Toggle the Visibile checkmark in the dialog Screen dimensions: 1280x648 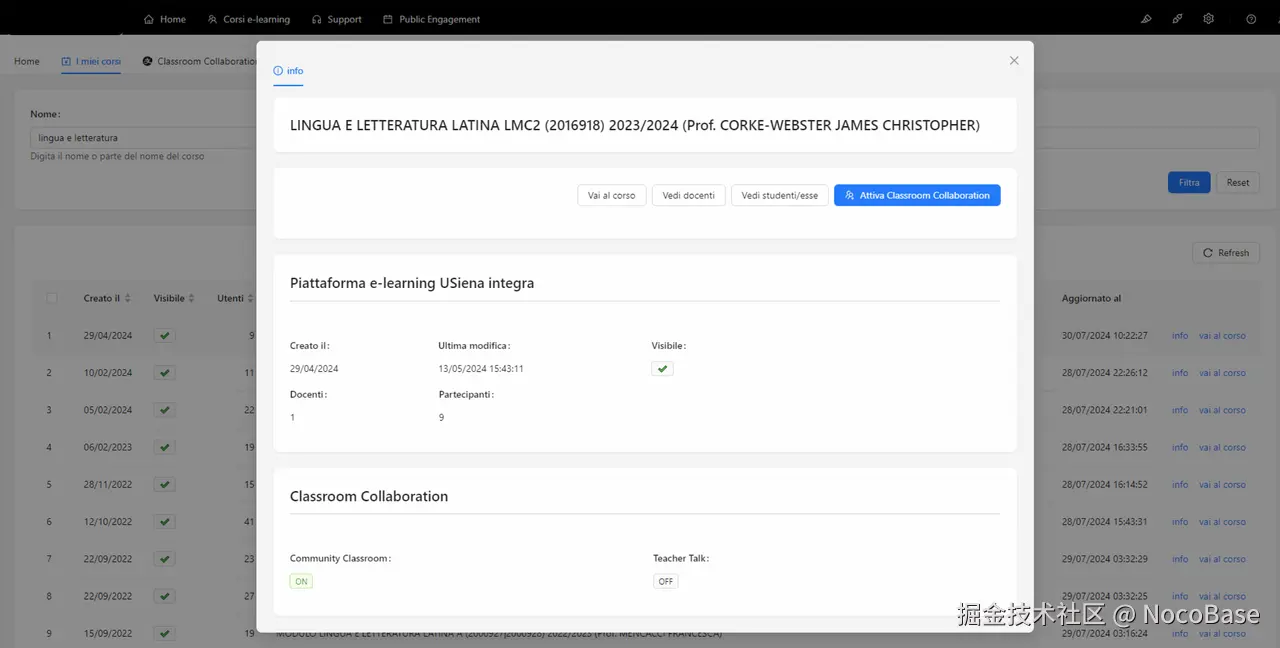[x=662, y=369]
